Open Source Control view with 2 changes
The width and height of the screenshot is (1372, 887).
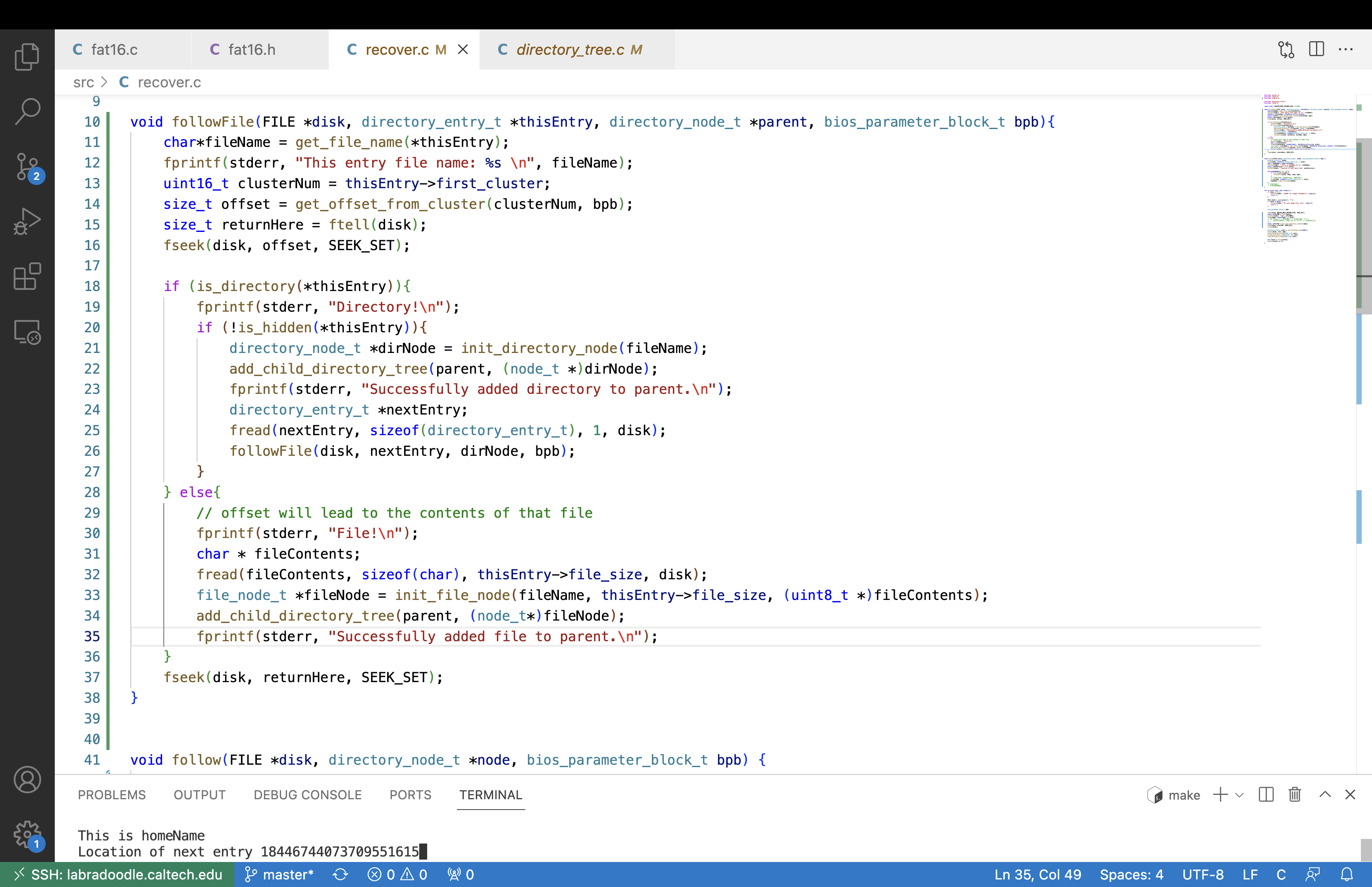coord(27,167)
